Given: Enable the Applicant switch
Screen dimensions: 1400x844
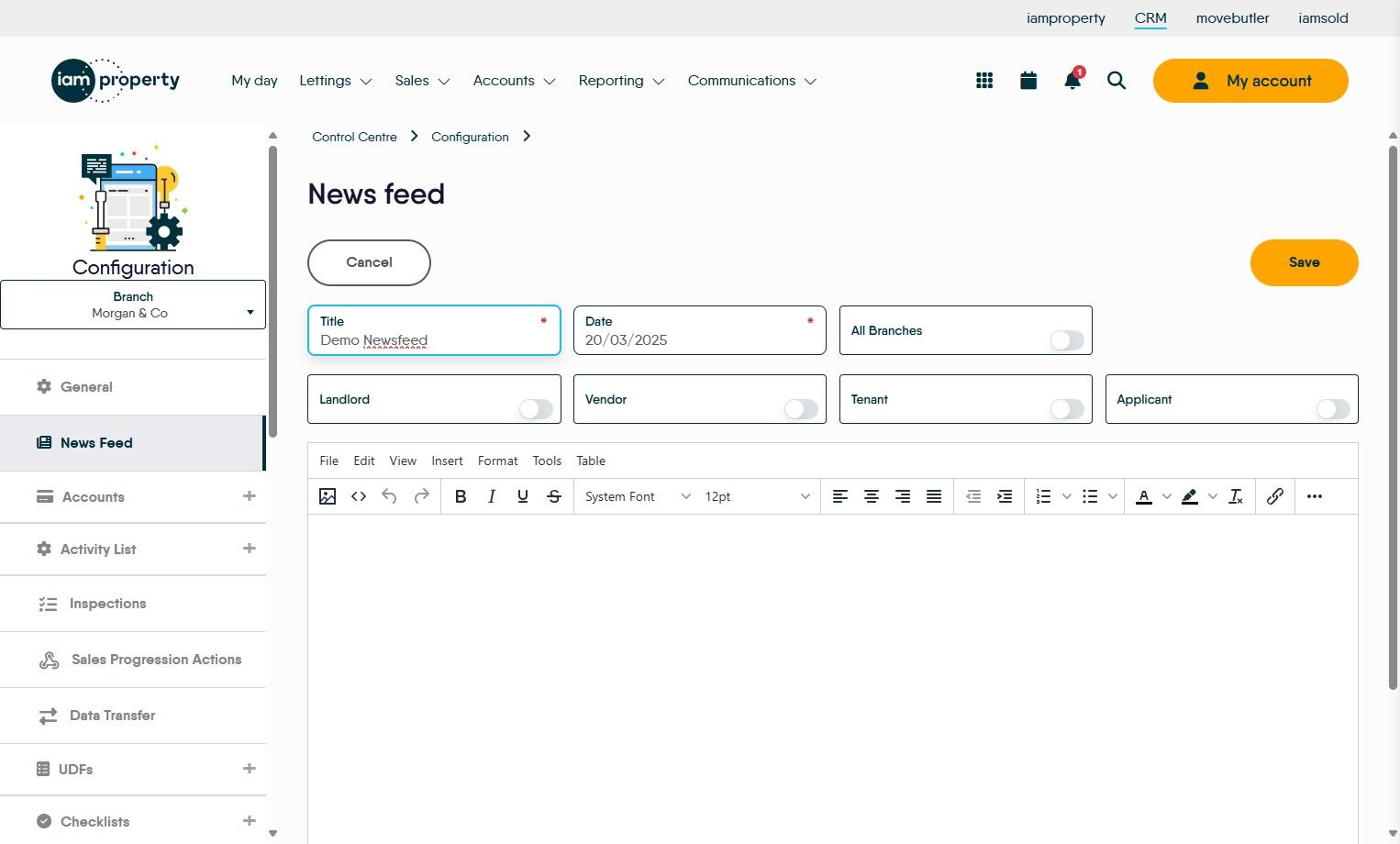Looking at the screenshot, I should tap(1333, 409).
